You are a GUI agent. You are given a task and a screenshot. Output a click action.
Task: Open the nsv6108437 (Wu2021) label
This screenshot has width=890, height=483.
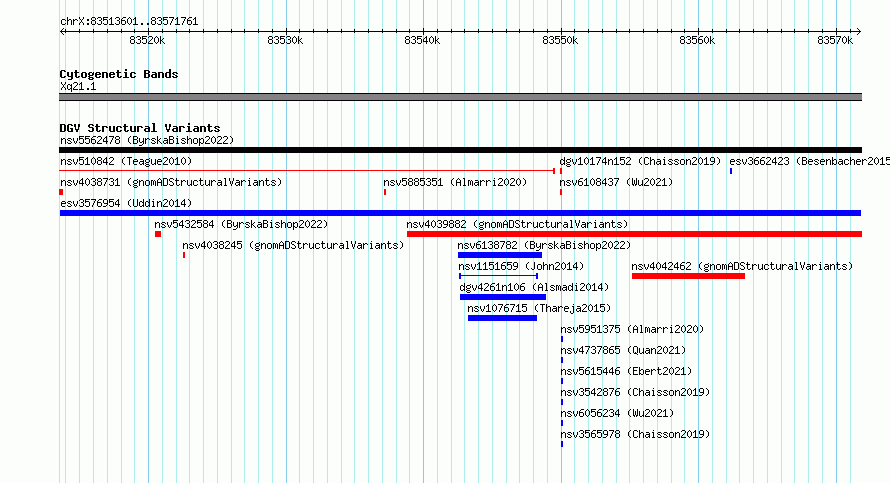[616, 182]
